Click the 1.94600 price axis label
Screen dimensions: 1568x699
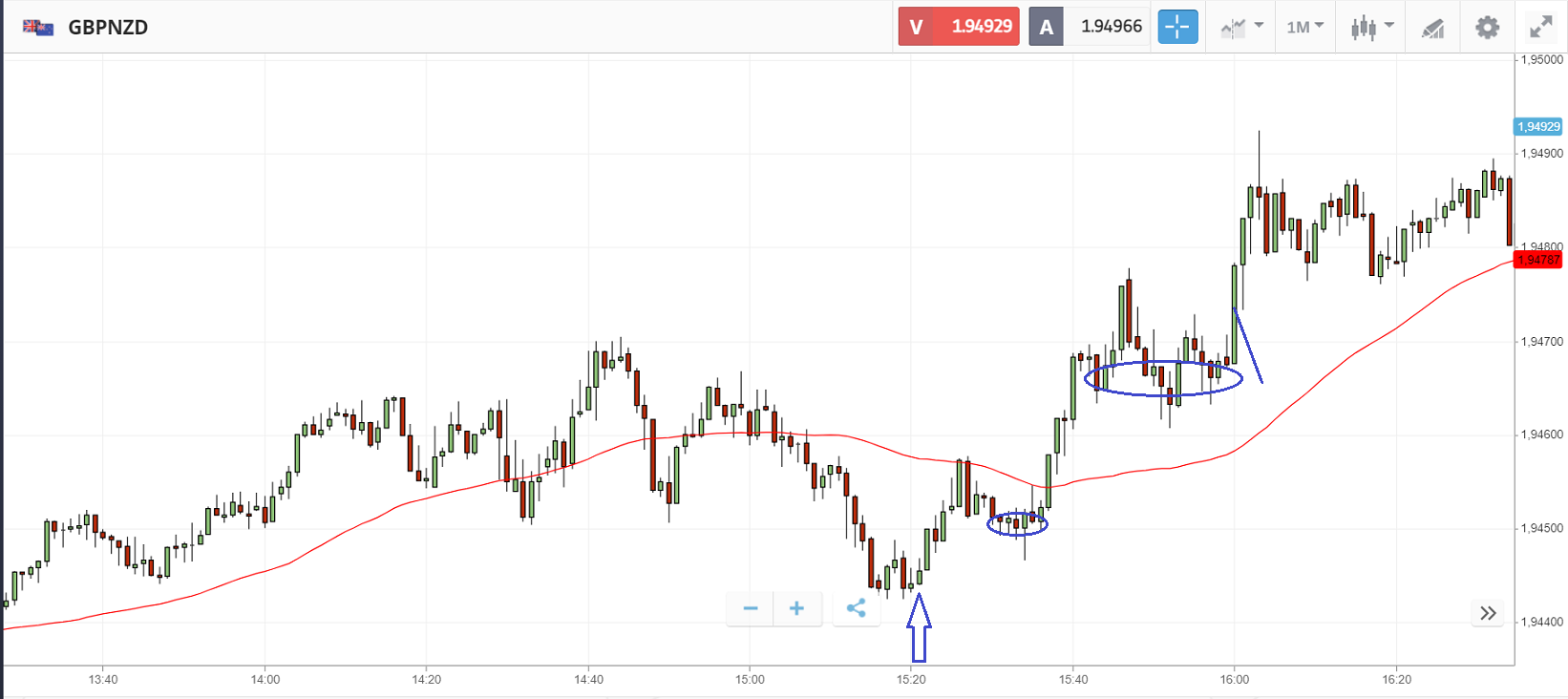[1542, 434]
